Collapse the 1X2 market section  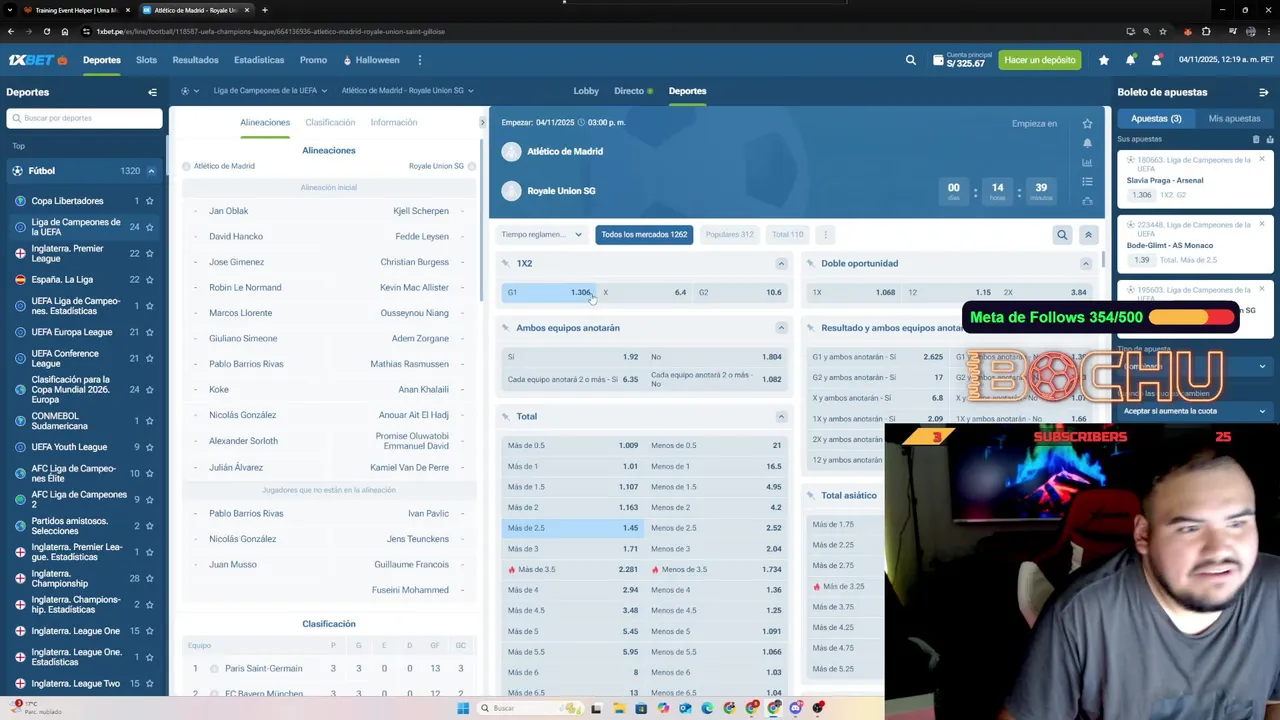pos(781,264)
